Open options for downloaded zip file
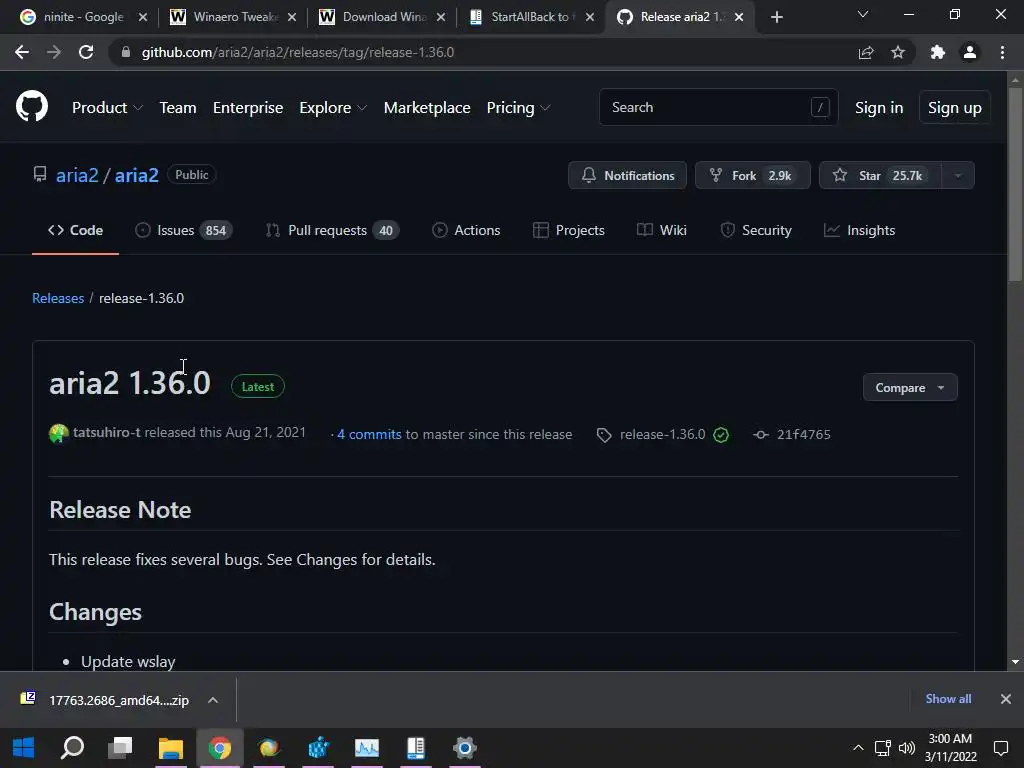 213,700
